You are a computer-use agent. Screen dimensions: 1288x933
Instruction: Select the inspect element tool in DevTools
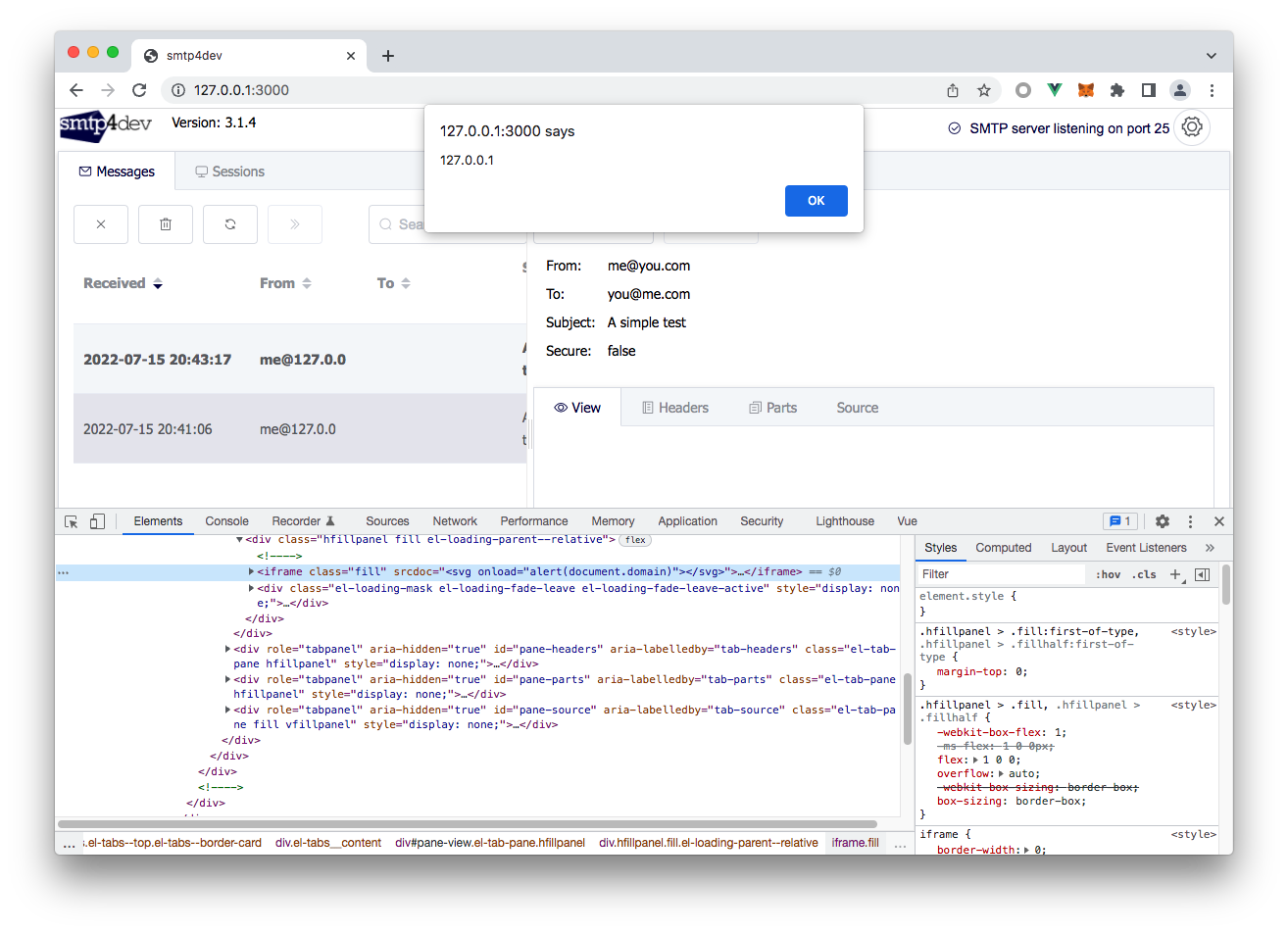coord(70,520)
